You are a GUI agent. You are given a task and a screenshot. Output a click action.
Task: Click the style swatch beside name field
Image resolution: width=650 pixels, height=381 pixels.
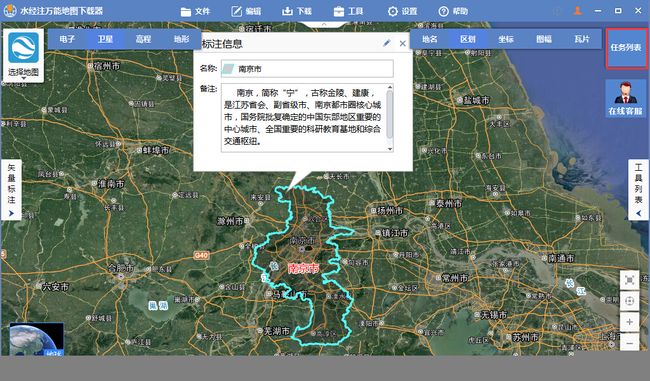(228, 69)
